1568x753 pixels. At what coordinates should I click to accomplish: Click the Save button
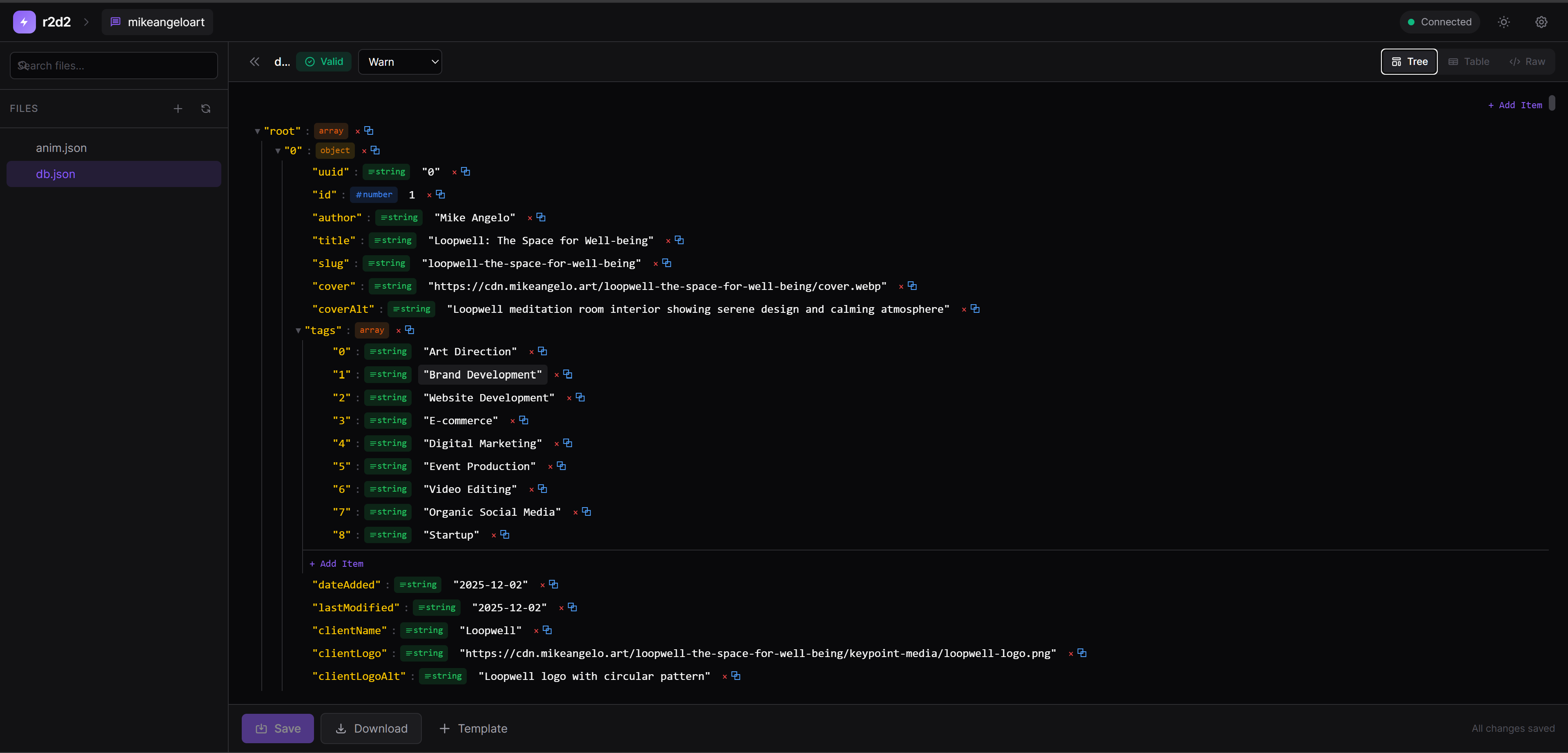278,728
